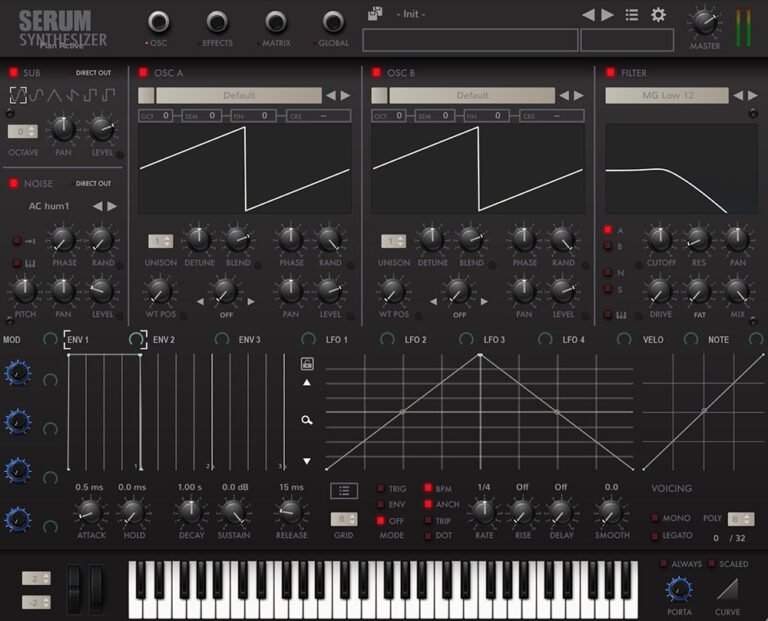Select the sine SUB waveform

[37, 95]
